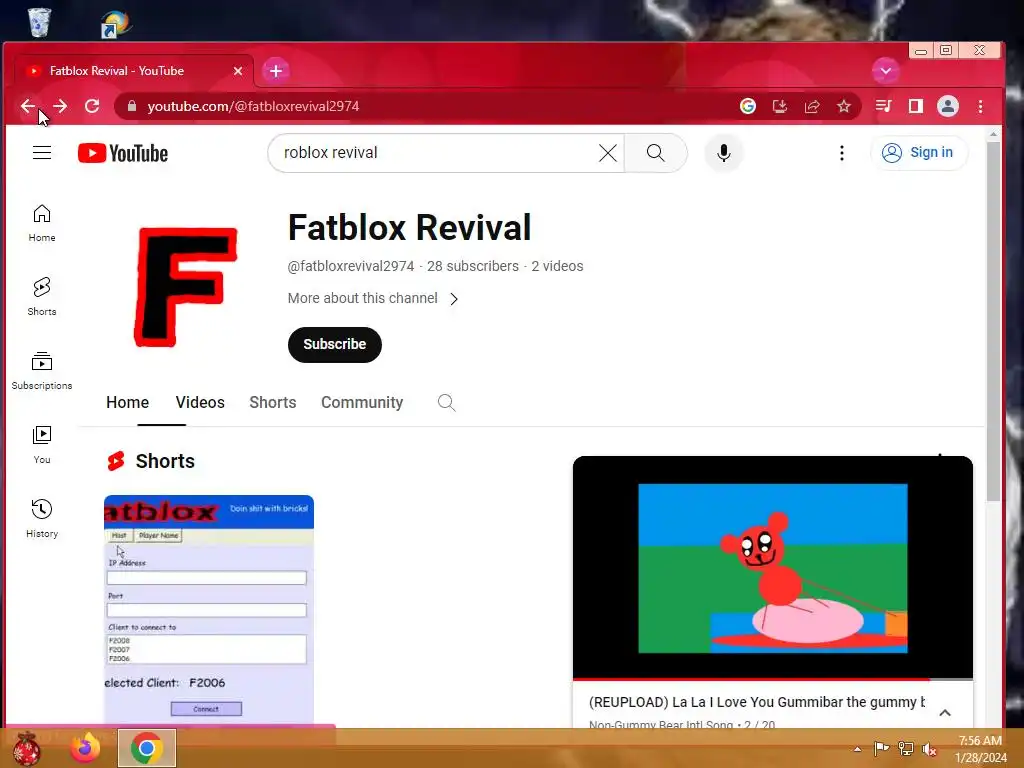
Task: Select the Recycle Bin desktop icon
Action: pos(39,22)
